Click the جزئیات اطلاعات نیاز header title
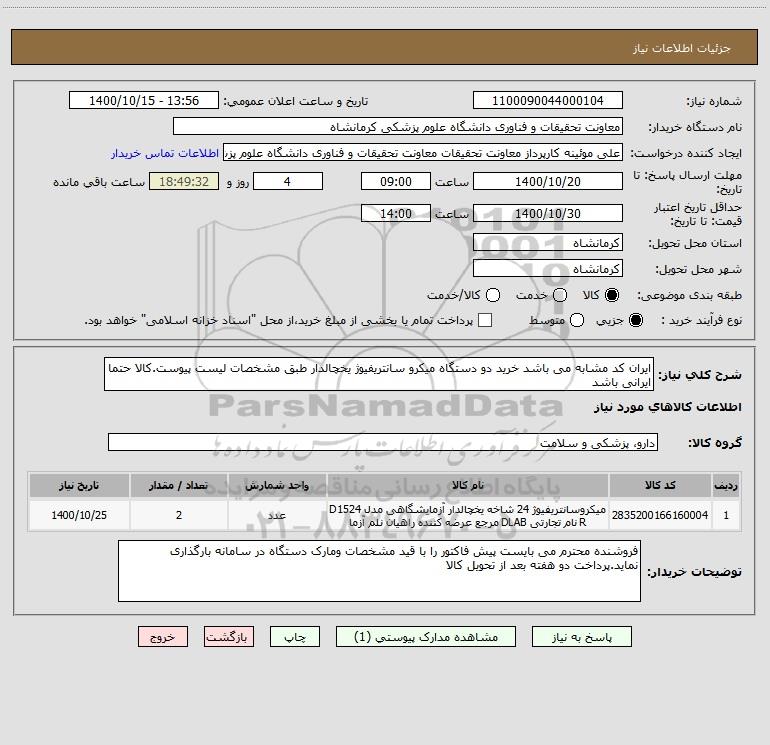This screenshot has width=770, height=745. (x=682, y=48)
